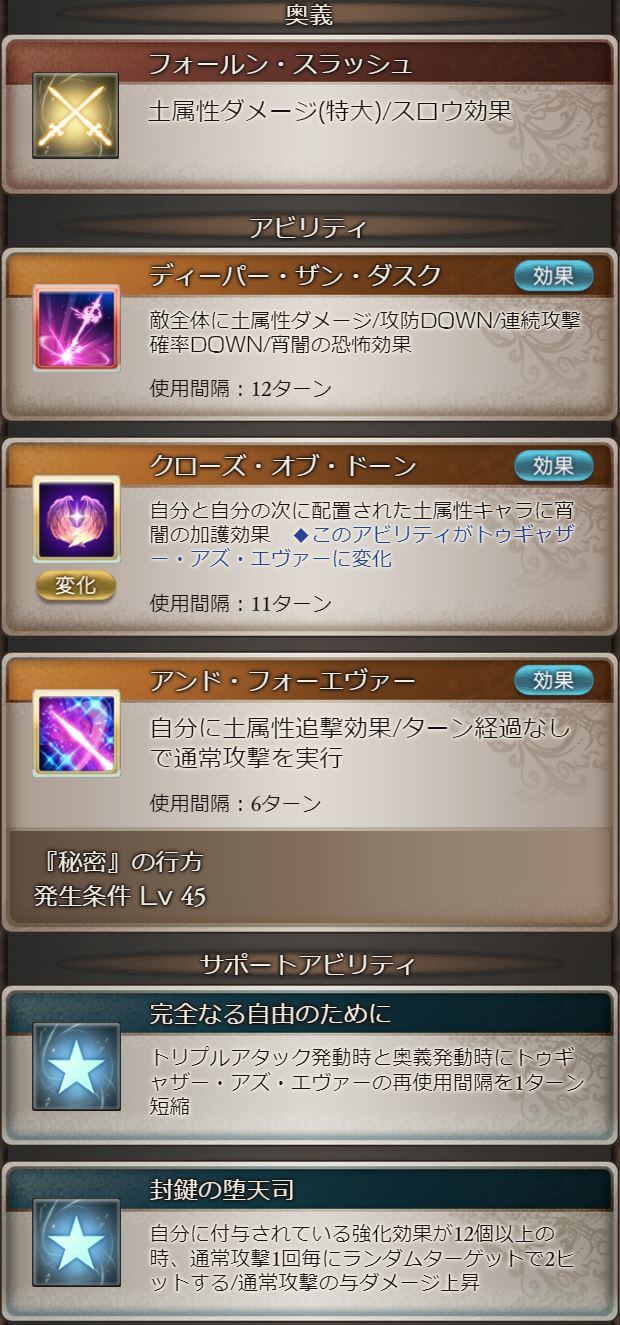Click the クローズ・オブ・ドーン ability title
620x1325 pixels.
click(282, 467)
